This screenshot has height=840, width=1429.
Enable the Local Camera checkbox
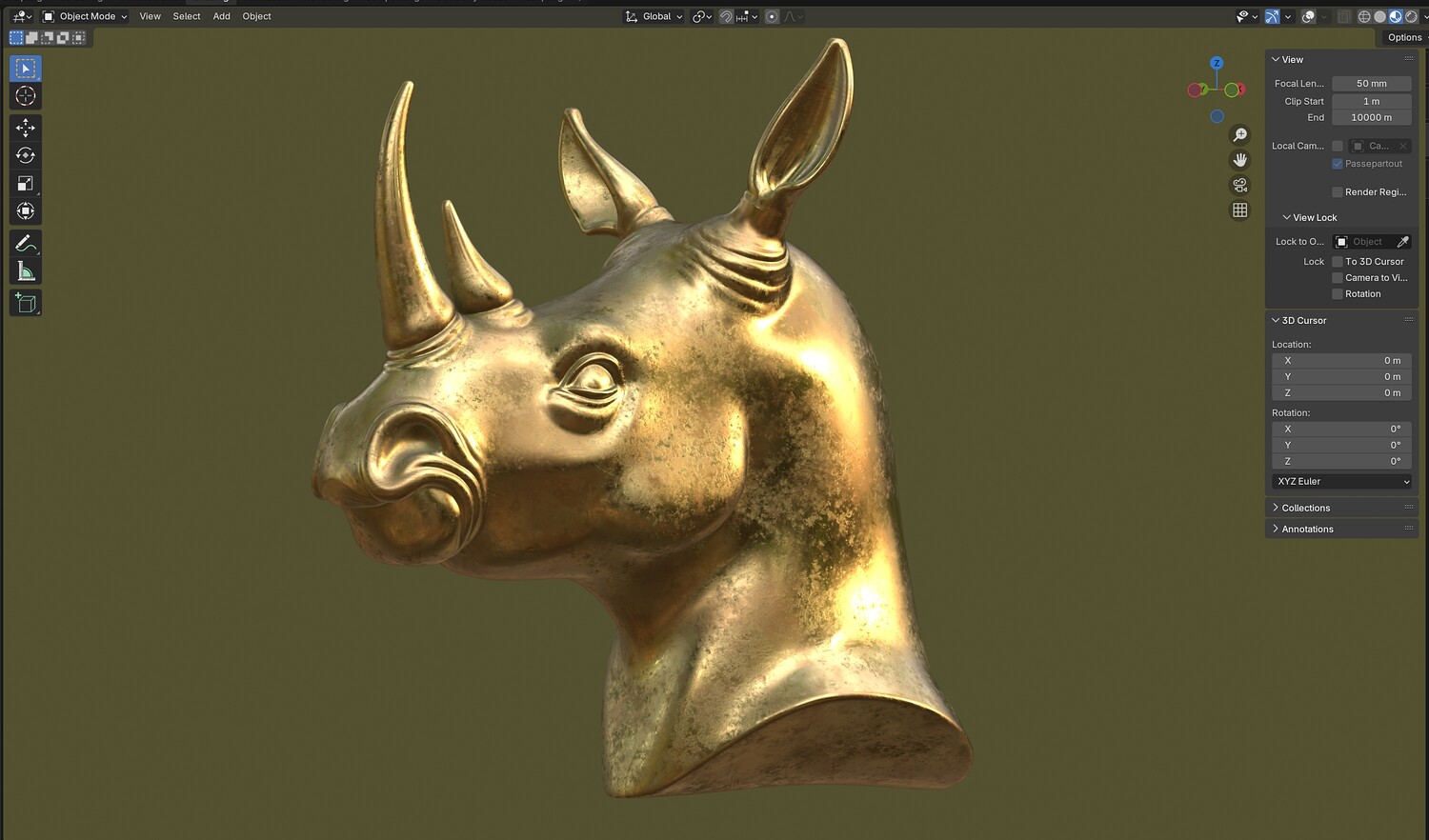pos(1338,146)
